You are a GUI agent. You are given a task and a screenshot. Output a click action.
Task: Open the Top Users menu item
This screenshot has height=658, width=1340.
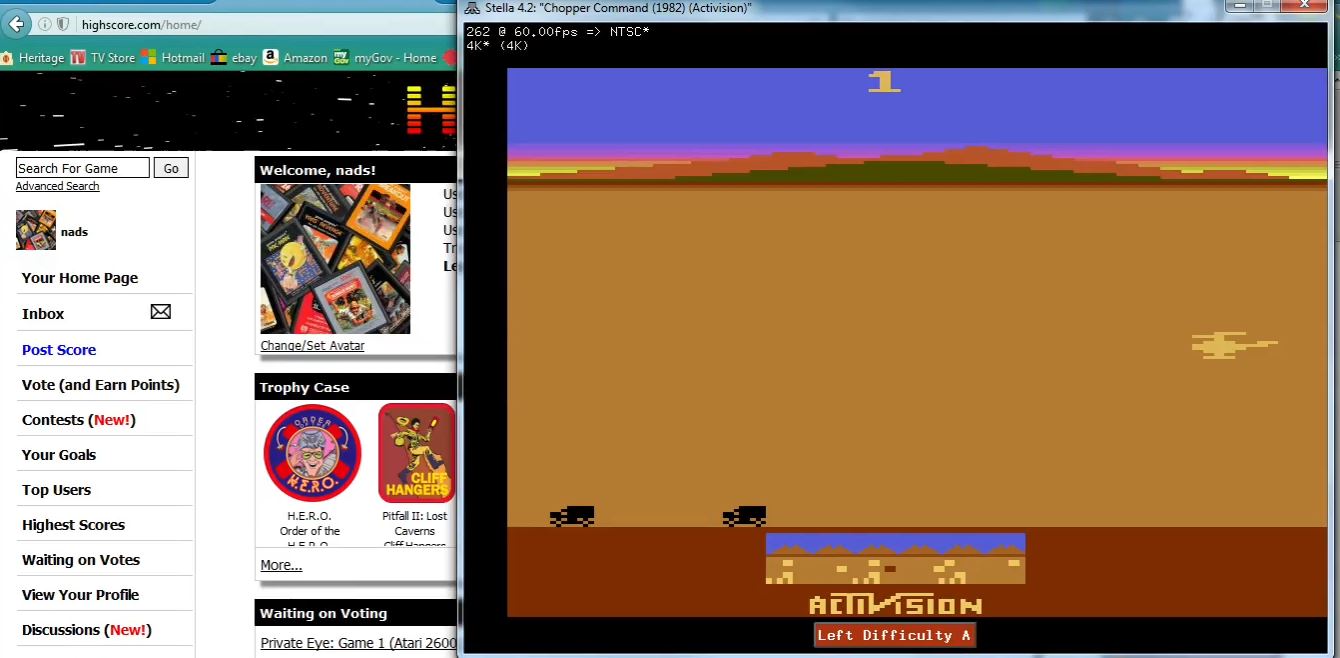point(56,489)
